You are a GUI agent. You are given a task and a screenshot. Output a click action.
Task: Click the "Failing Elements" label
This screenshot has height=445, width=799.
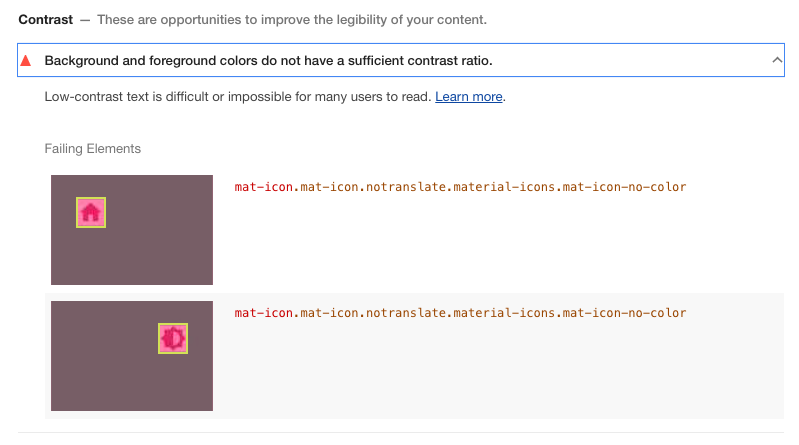[93, 149]
